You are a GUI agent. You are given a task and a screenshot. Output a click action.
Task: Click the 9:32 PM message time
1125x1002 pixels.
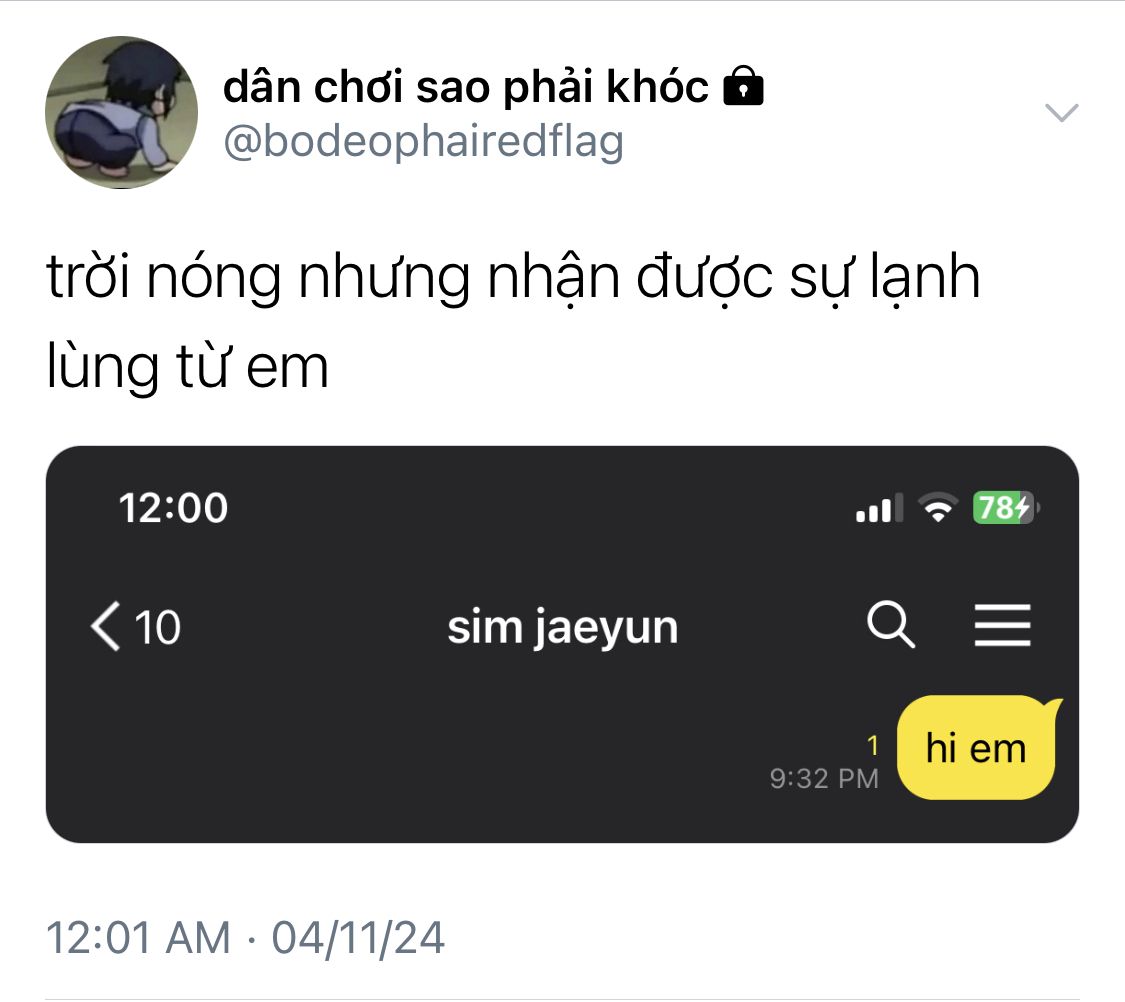point(824,778)
